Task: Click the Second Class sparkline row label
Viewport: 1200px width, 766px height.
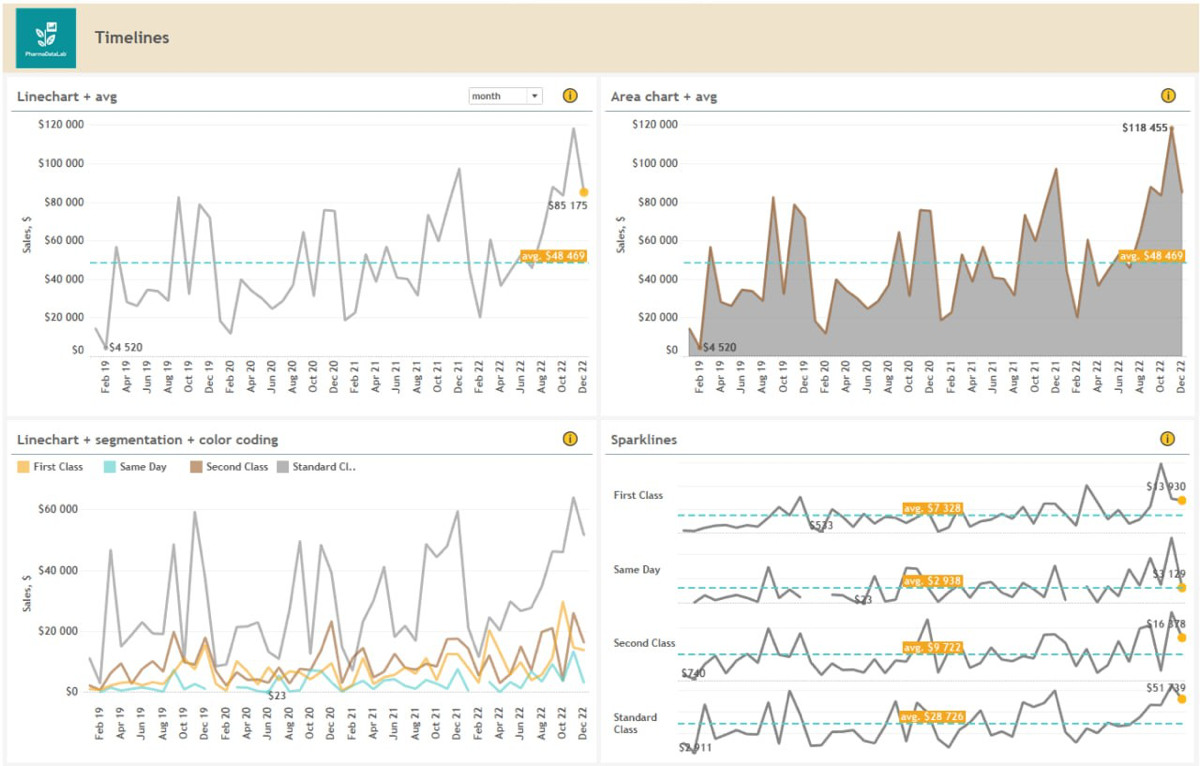Action: 644,643
